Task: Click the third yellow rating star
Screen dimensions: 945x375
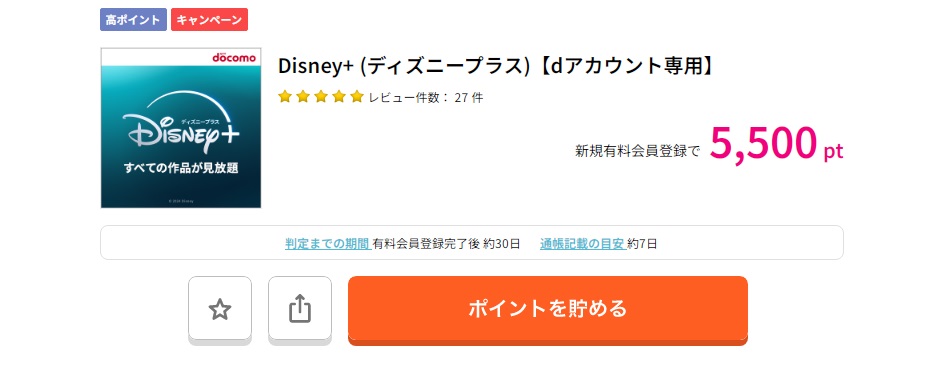Action: 321,96
